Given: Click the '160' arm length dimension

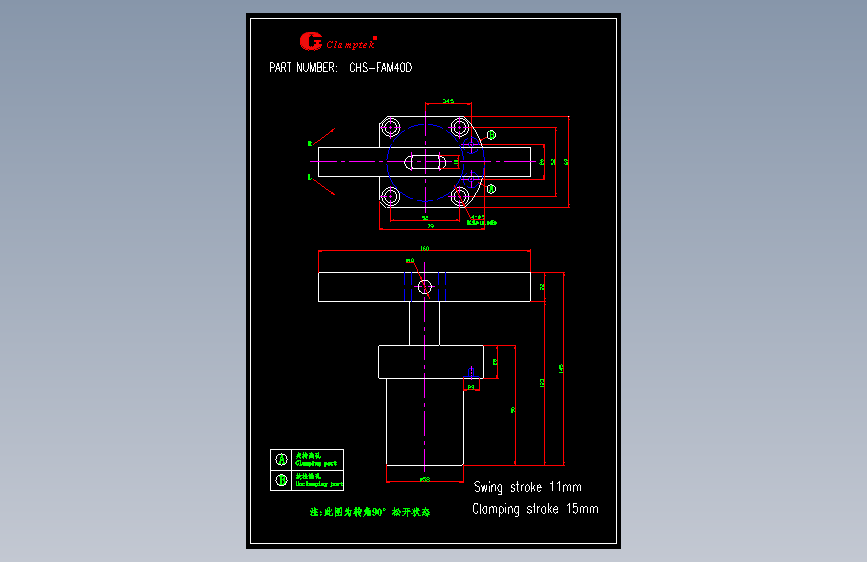Looking at the screenshot, I should 425,248.
